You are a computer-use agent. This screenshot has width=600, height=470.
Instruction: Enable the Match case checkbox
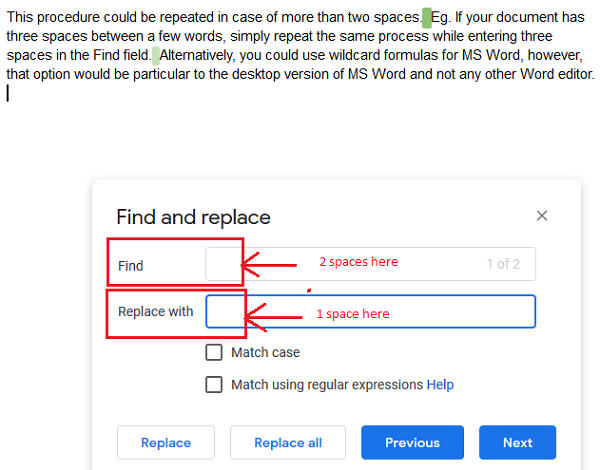point(214,352)
